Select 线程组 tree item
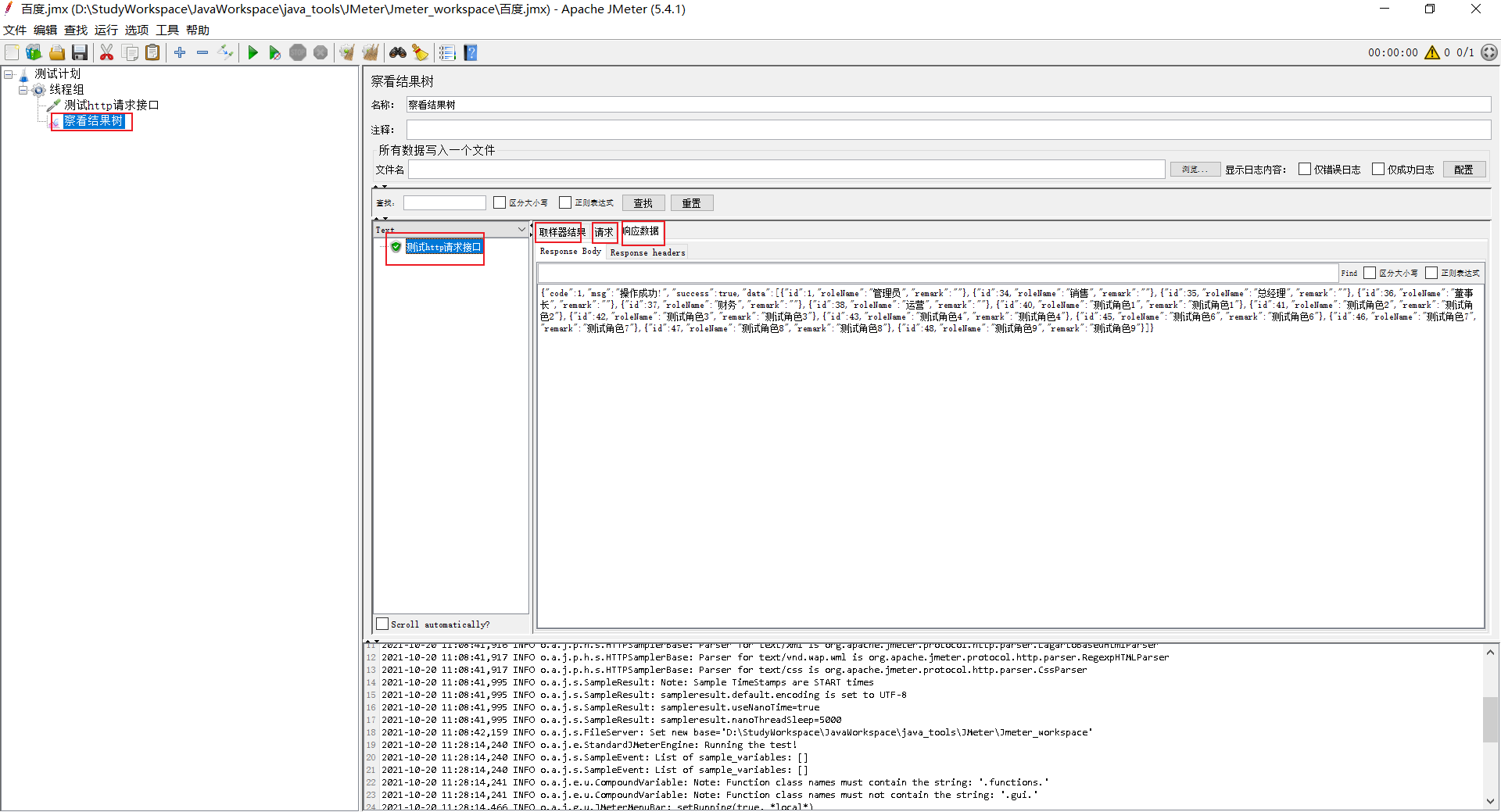Viewport: 1501px width, 812px height. tap(66, 90)
